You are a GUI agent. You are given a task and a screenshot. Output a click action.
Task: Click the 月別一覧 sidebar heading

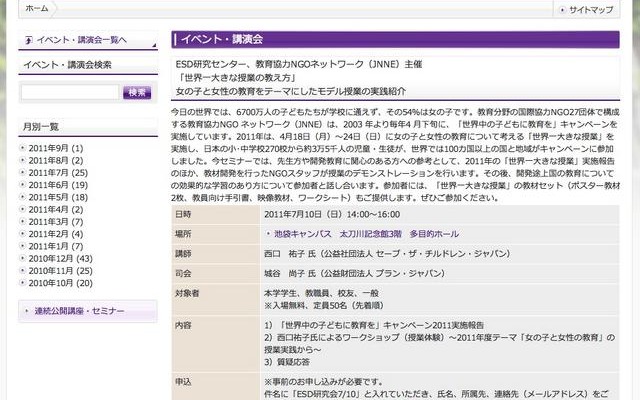point(41,127)
